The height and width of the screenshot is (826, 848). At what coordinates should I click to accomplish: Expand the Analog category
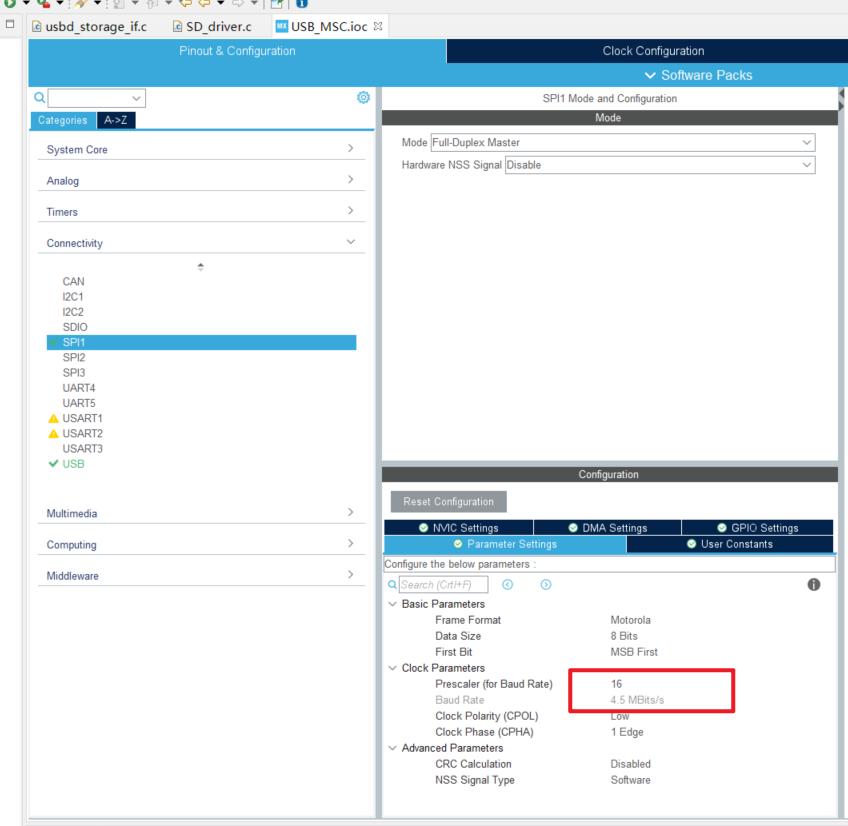tap(201, 181)
